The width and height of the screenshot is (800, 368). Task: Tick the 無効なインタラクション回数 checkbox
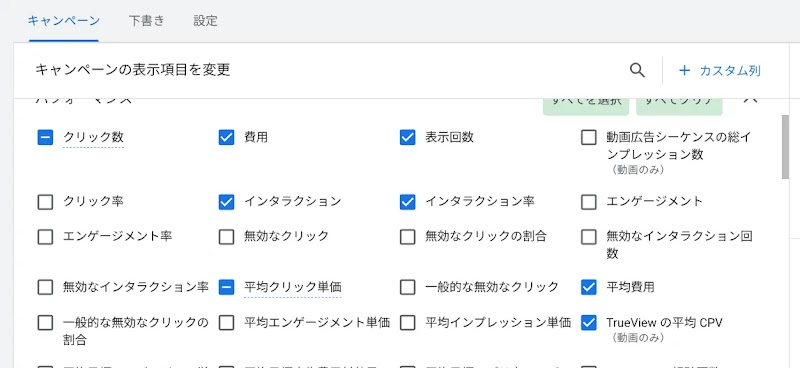(x=589, y=237)
